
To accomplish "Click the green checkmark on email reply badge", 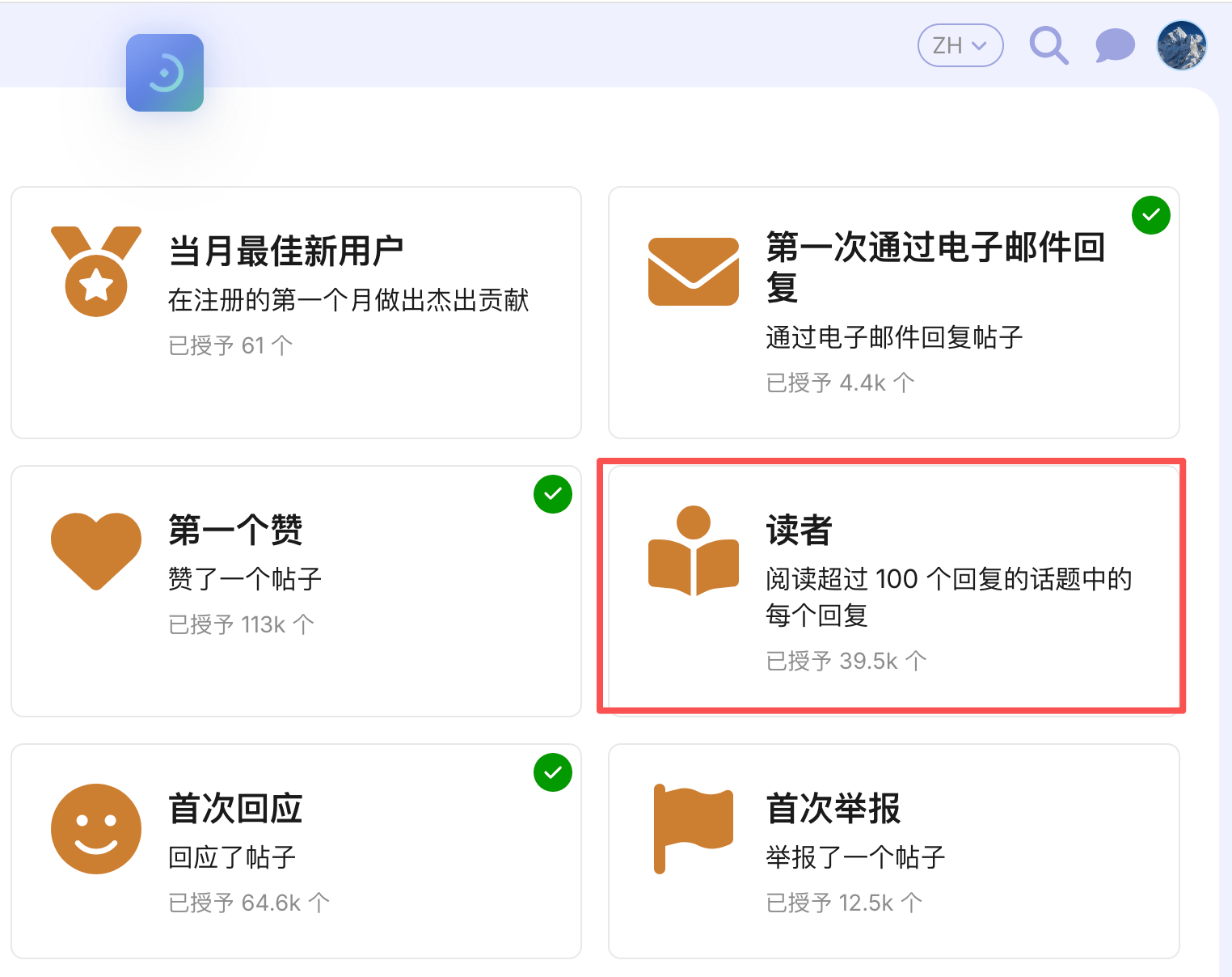I will click(x=1151, y=215).
